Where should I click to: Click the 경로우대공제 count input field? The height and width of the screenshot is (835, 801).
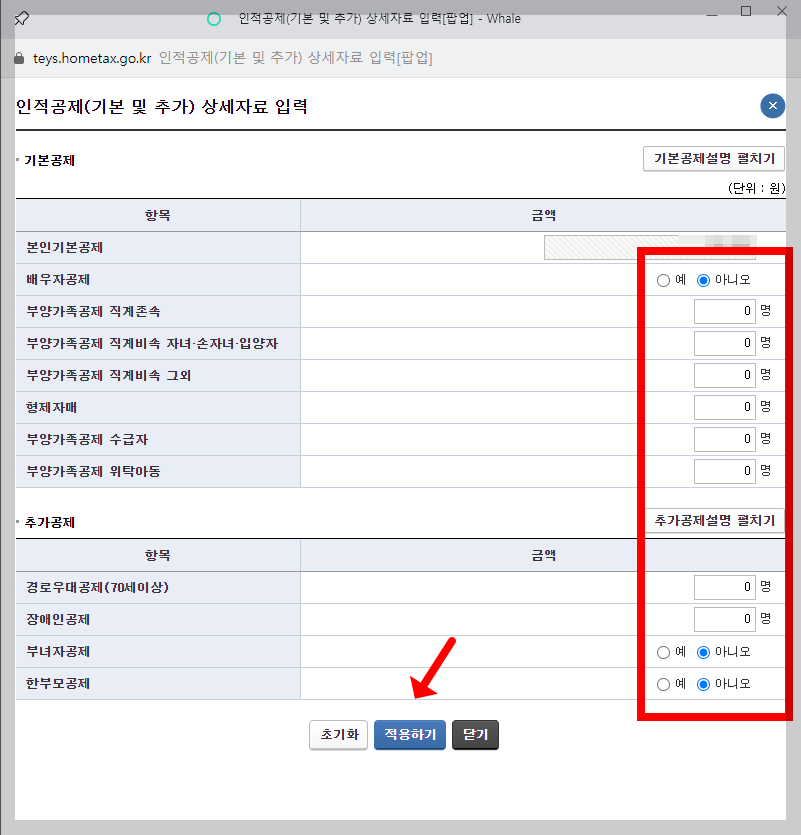(723, 587)
